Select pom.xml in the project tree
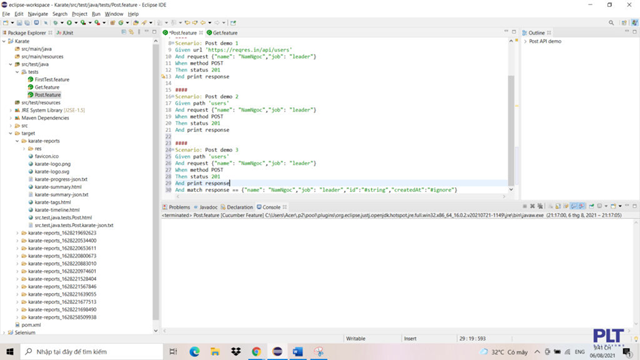This screenshot has height=360, width=640. point(31,325)
